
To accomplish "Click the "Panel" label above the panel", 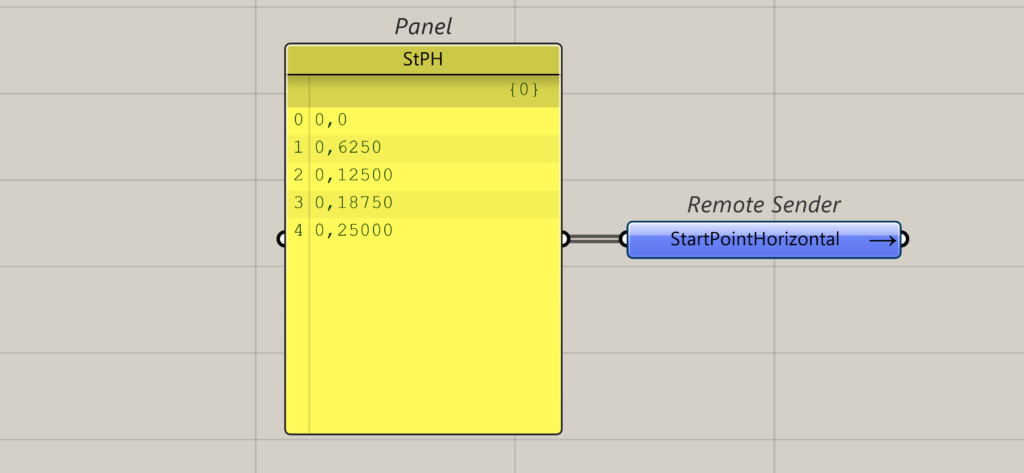I will click(x=423, y=27).
